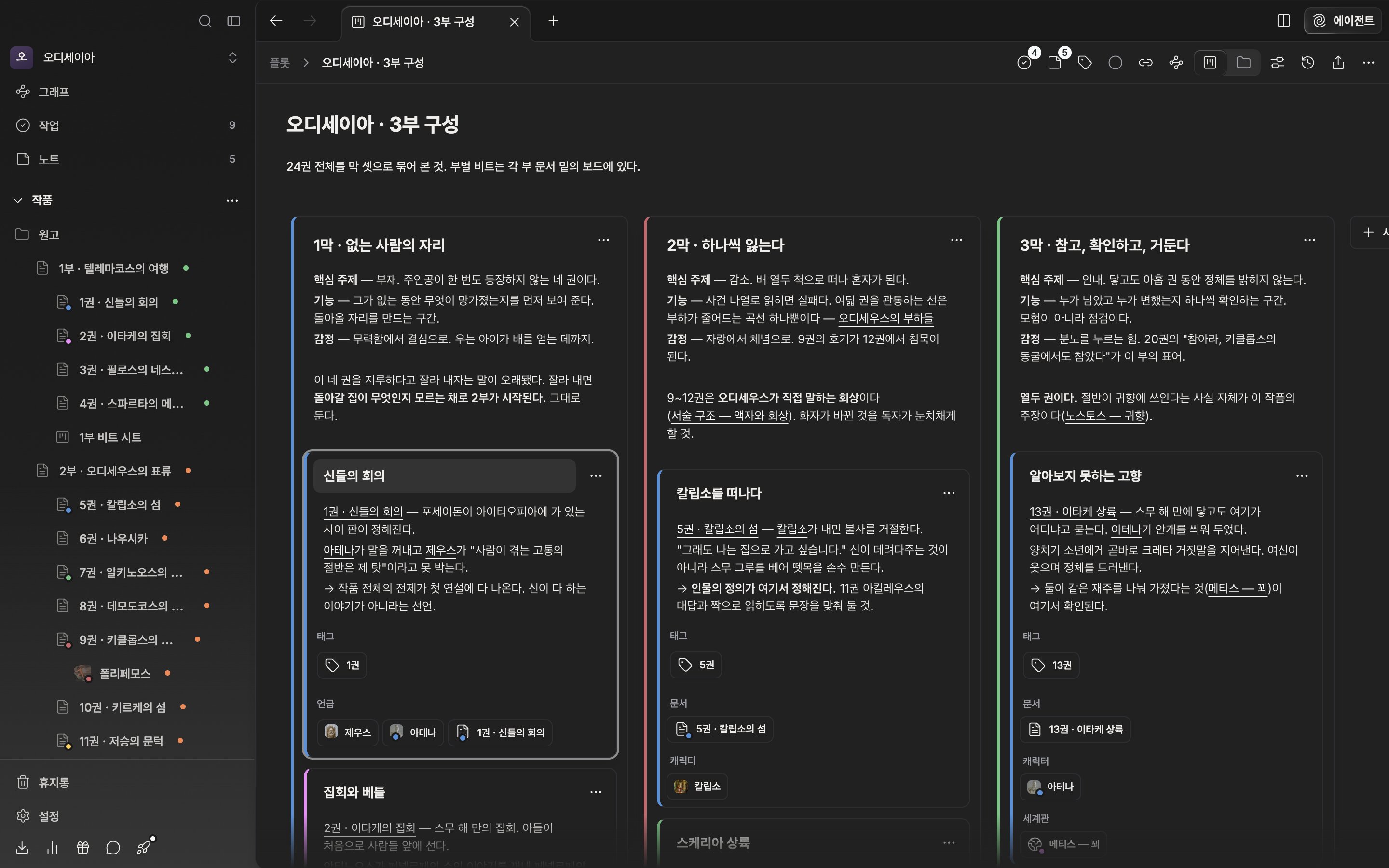Select the 원고 folder
Image resolution: width=1389 pixels, height=868 pixels.
tap(127, 234)
